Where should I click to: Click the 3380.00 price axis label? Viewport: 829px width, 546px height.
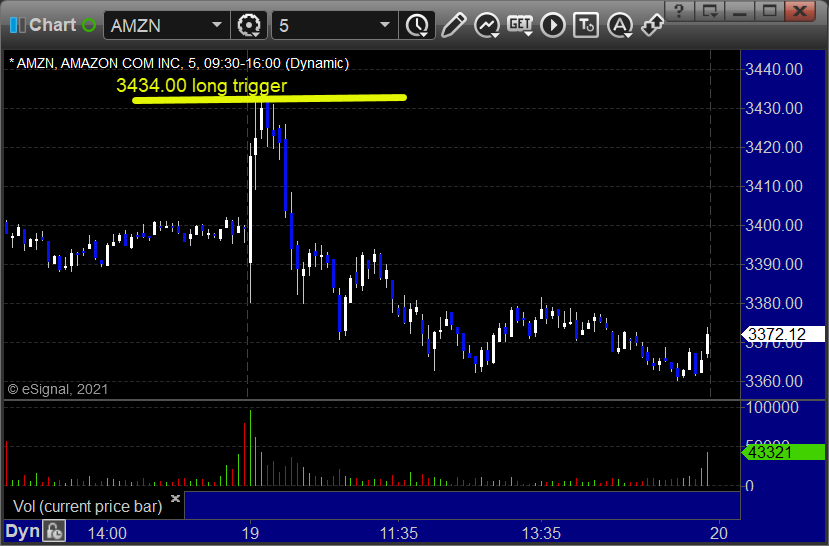tap(773, 303)
